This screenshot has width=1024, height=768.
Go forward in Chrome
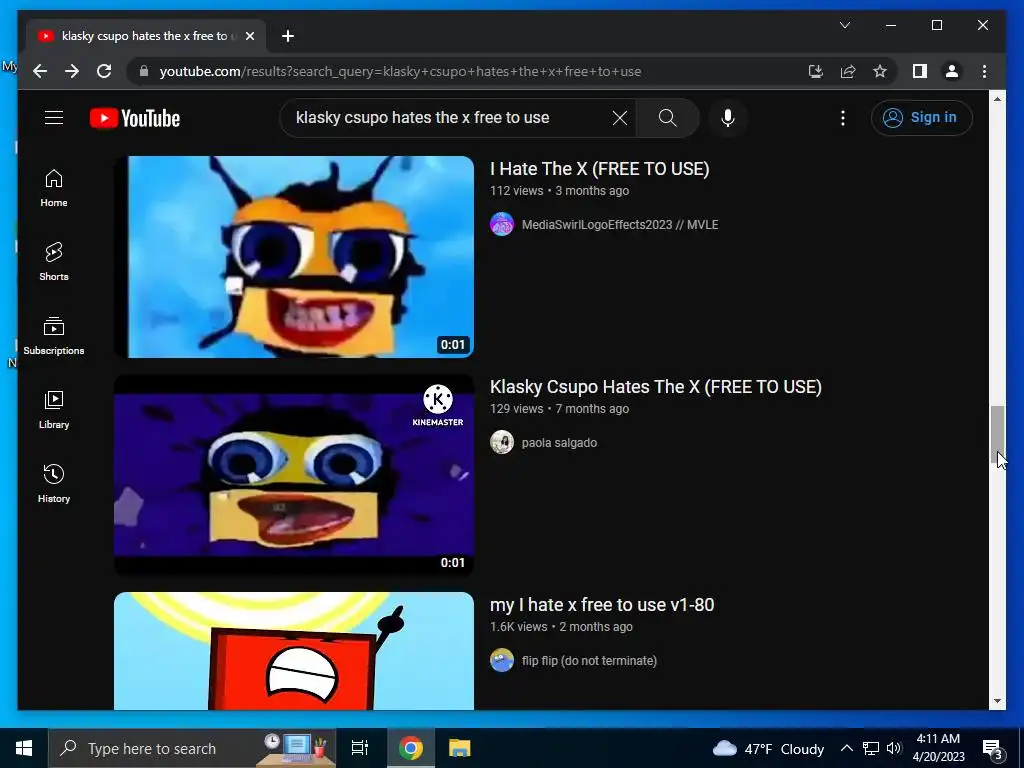(72, 71)
